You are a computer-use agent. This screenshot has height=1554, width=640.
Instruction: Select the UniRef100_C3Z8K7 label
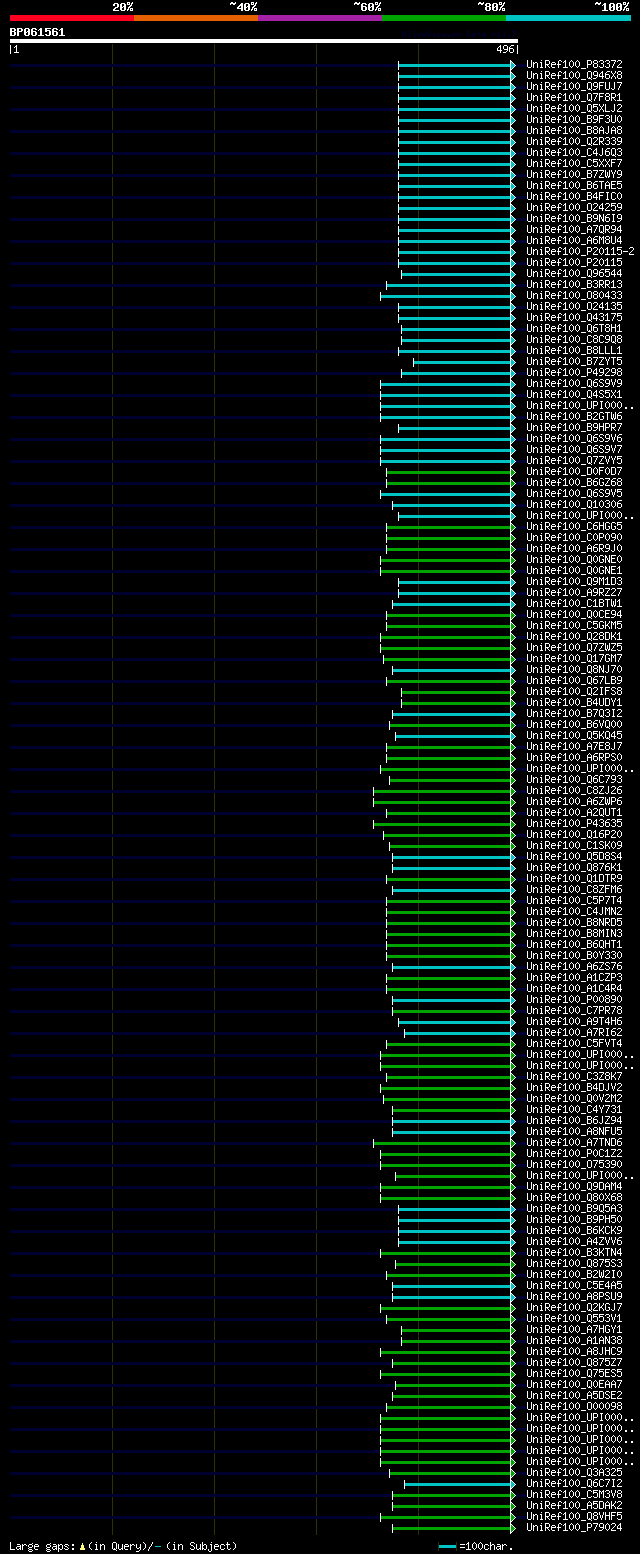click(574, 1077)
